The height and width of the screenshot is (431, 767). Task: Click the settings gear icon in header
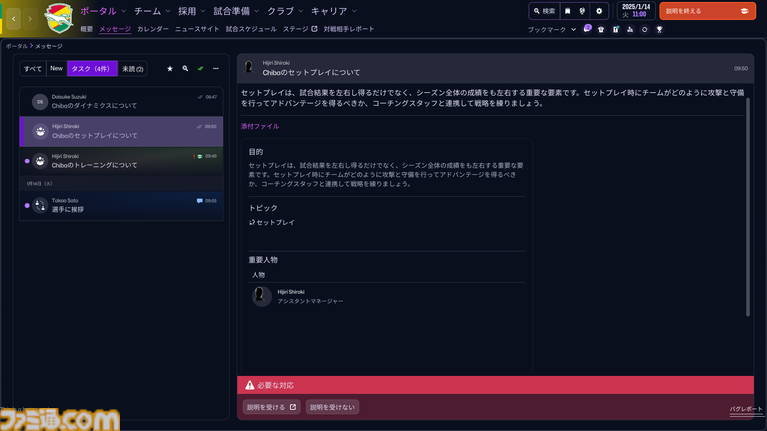[x=600, y=11]
